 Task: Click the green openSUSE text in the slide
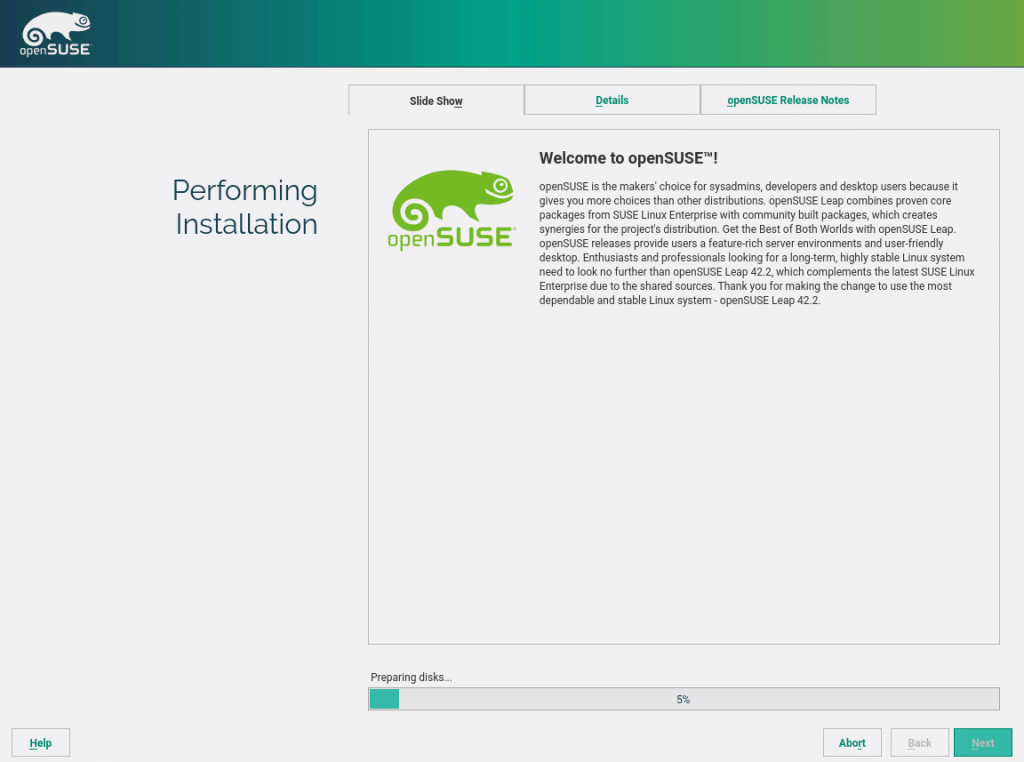(x=448, y=242)
